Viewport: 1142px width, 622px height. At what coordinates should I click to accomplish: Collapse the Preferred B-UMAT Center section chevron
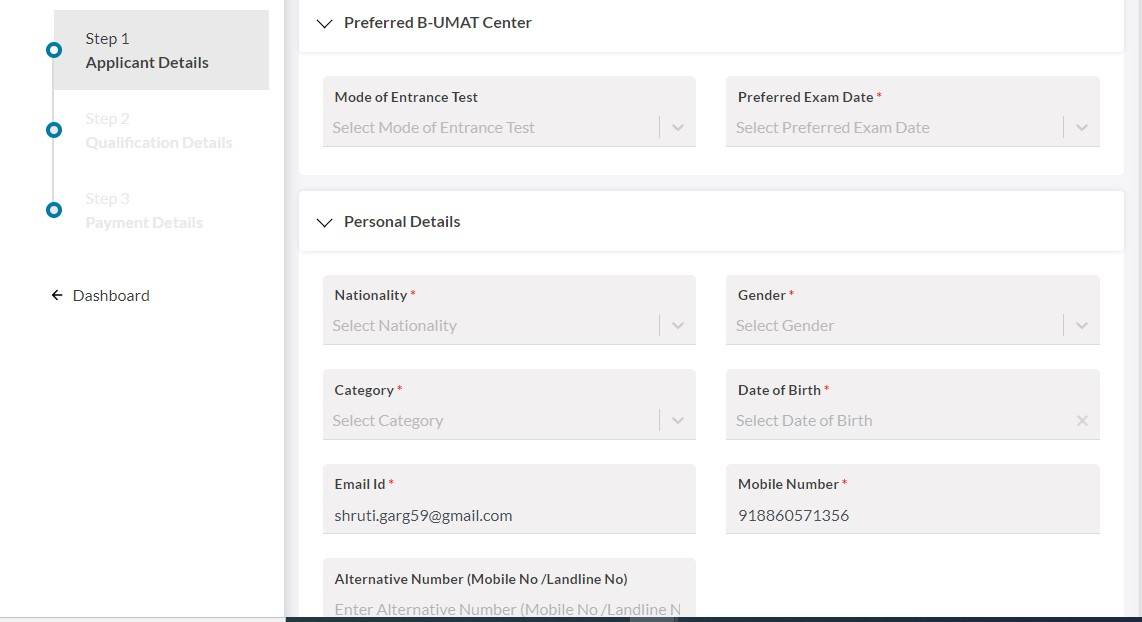coord(324,23)
